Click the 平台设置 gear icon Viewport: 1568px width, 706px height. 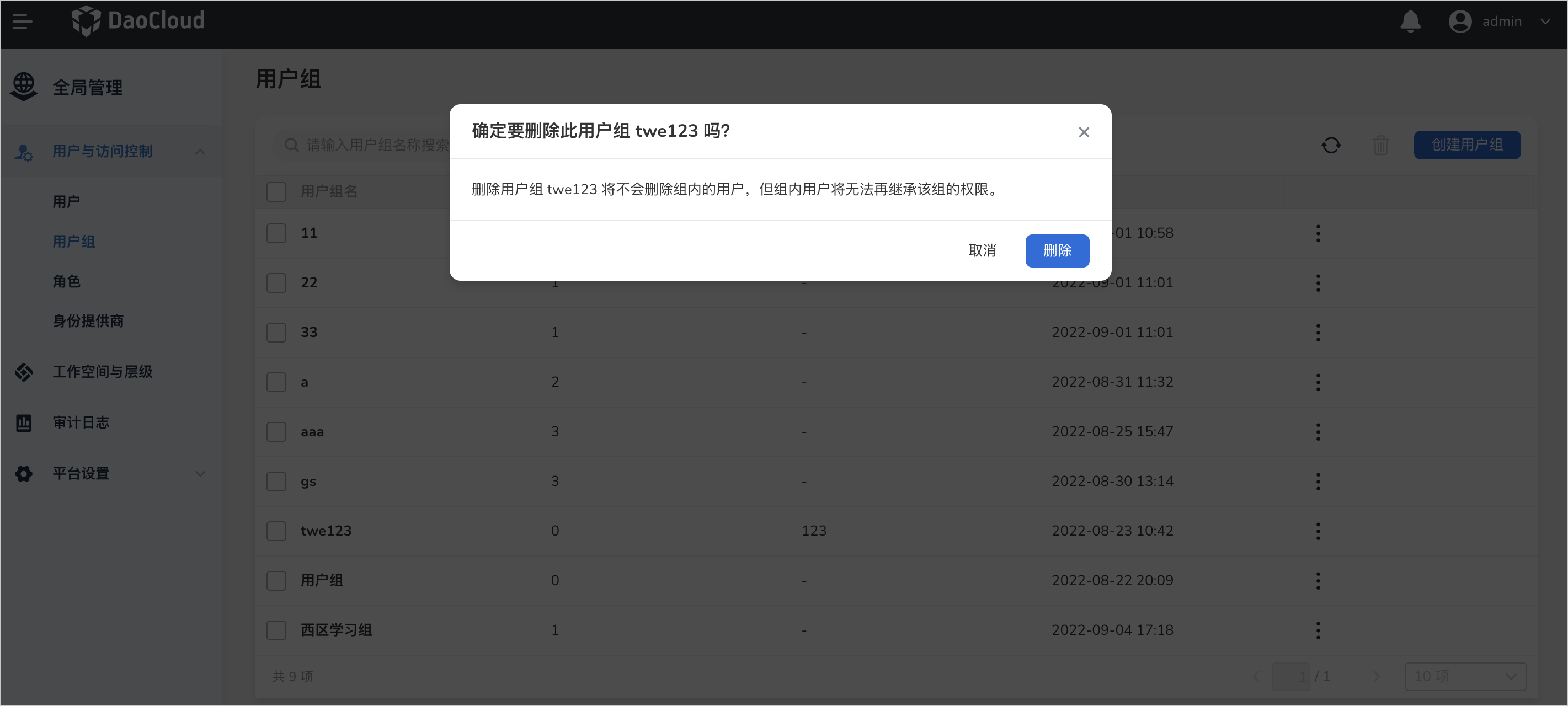[24, 473]
